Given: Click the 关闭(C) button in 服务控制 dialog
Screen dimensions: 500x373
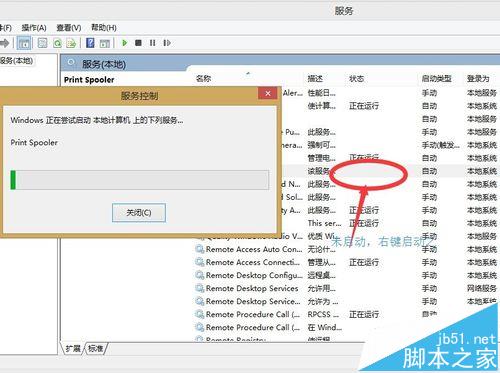Looking at the screenshot, I should click(139, 213).
